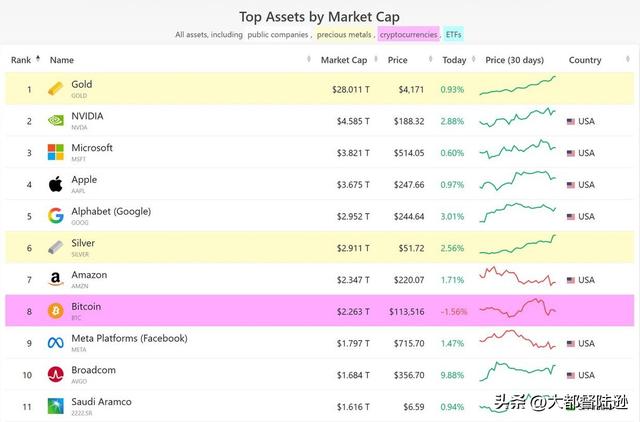Image resolution: width=640 pixels, height=422 pixels.
Task: Open the Saudi Aramco asset link
Action: [102, 402]
